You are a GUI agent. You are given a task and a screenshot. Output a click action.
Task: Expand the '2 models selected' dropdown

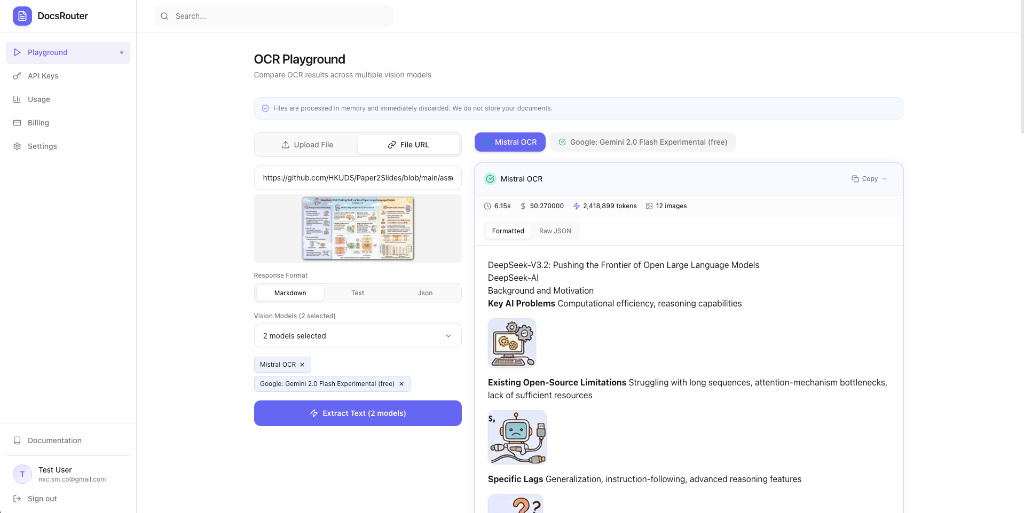357,336
